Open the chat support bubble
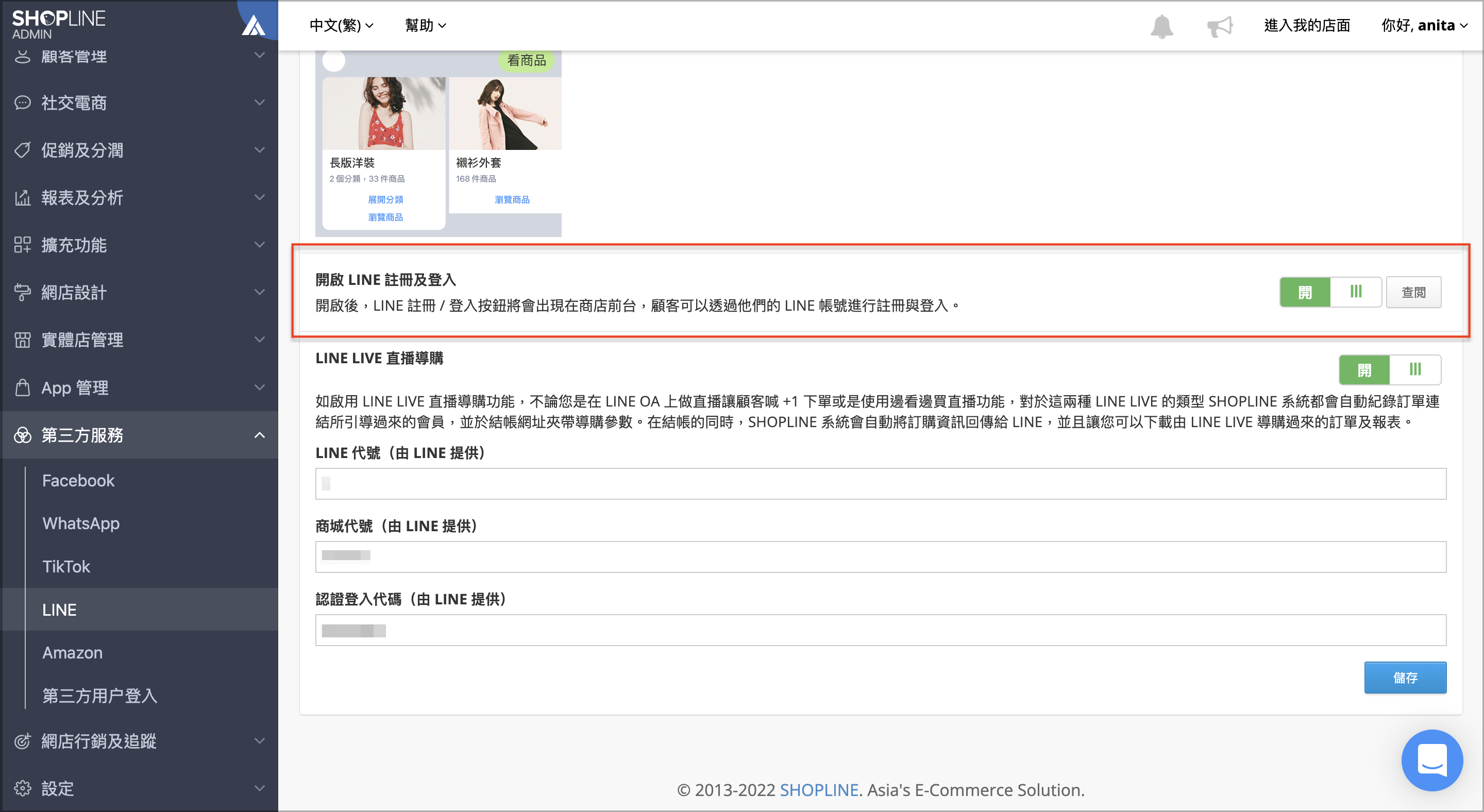Viewport: 1484px width, 812px height. [x=1431, y=759]
